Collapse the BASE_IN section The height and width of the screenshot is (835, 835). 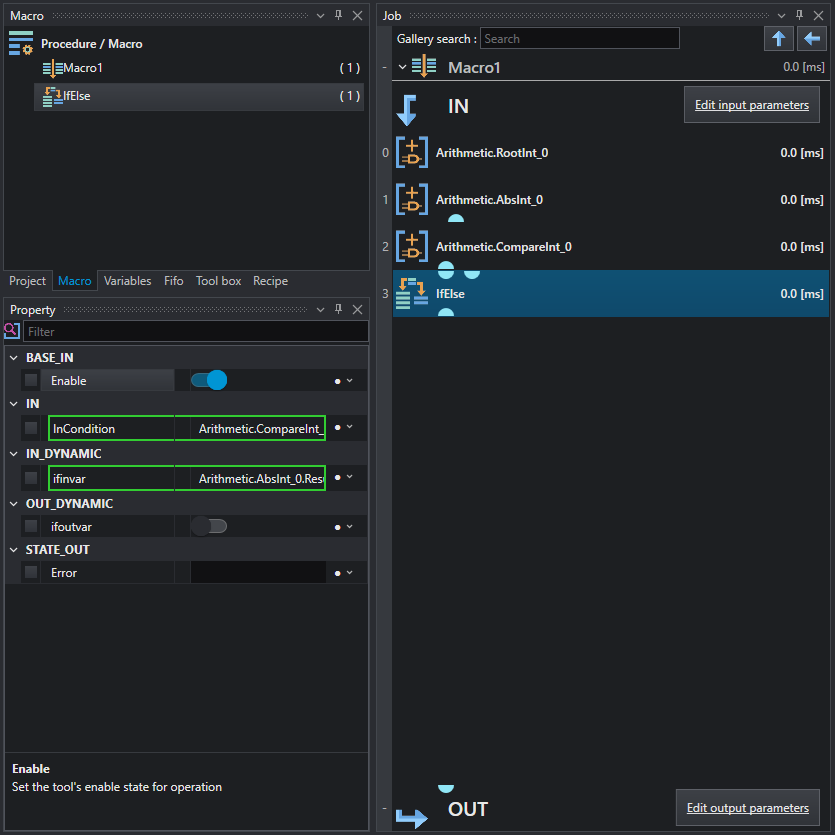pos(14,358)
